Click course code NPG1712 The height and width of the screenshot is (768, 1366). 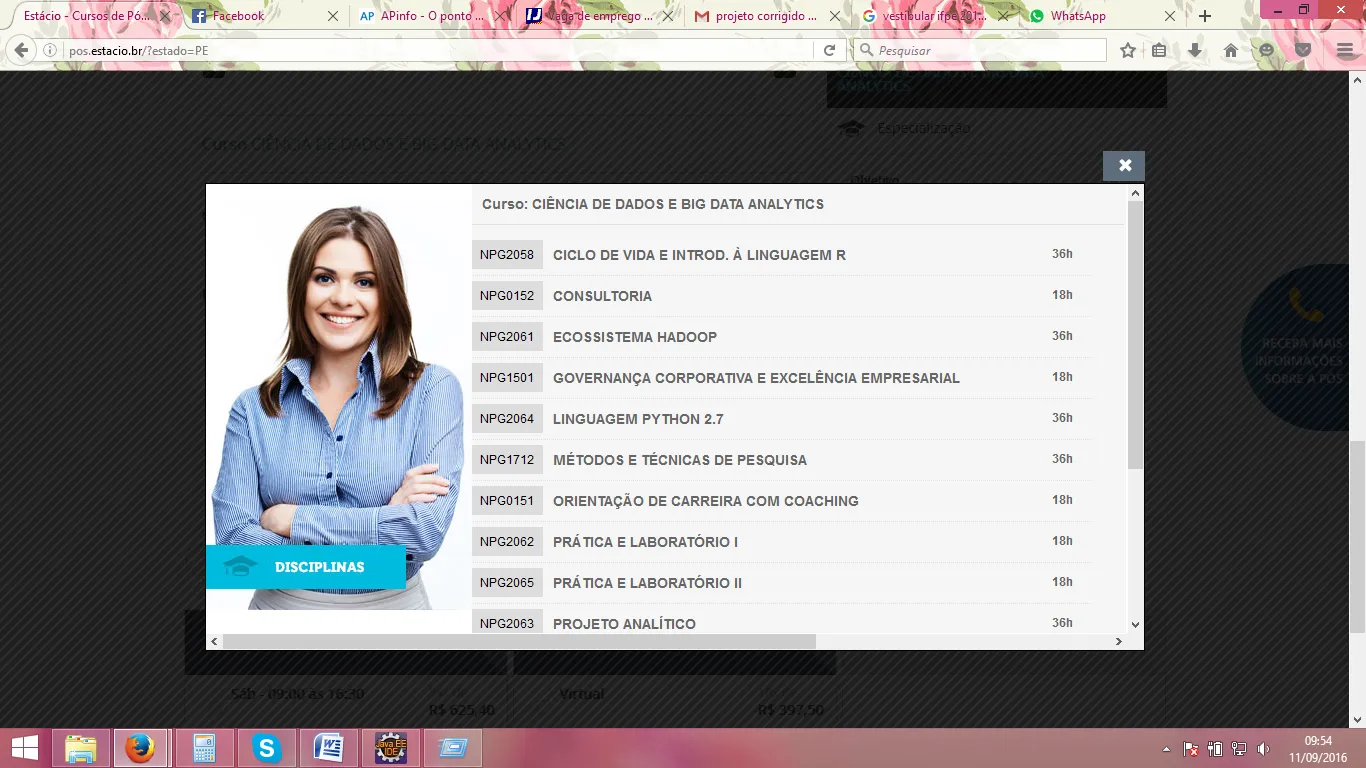coord(507,459)
